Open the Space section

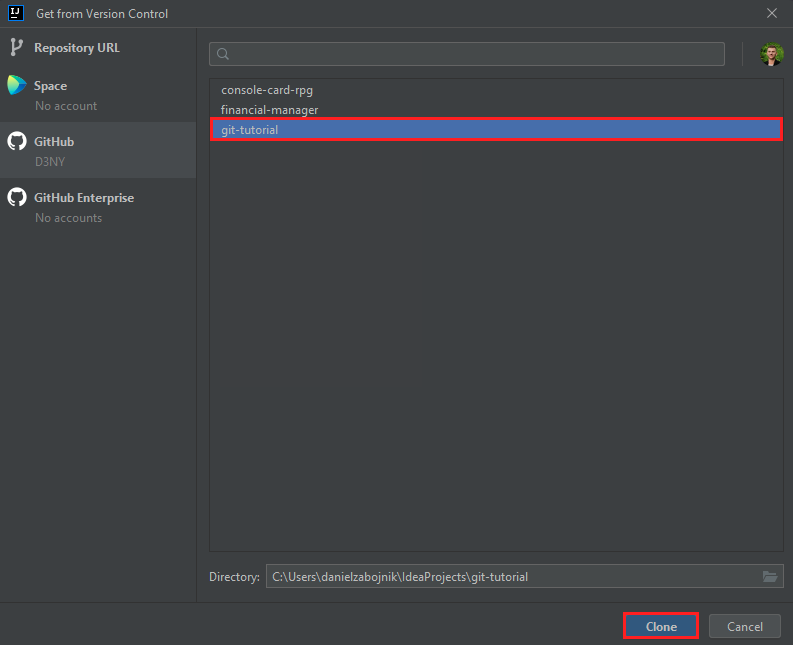click(x=98, y=95)
